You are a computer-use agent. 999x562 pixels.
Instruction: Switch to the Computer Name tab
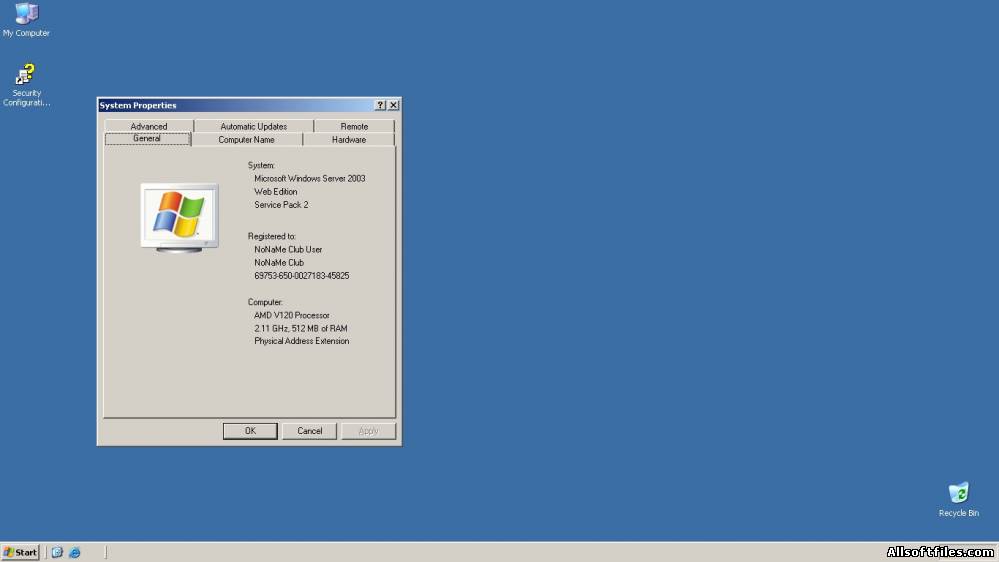[x=247, y=140]
